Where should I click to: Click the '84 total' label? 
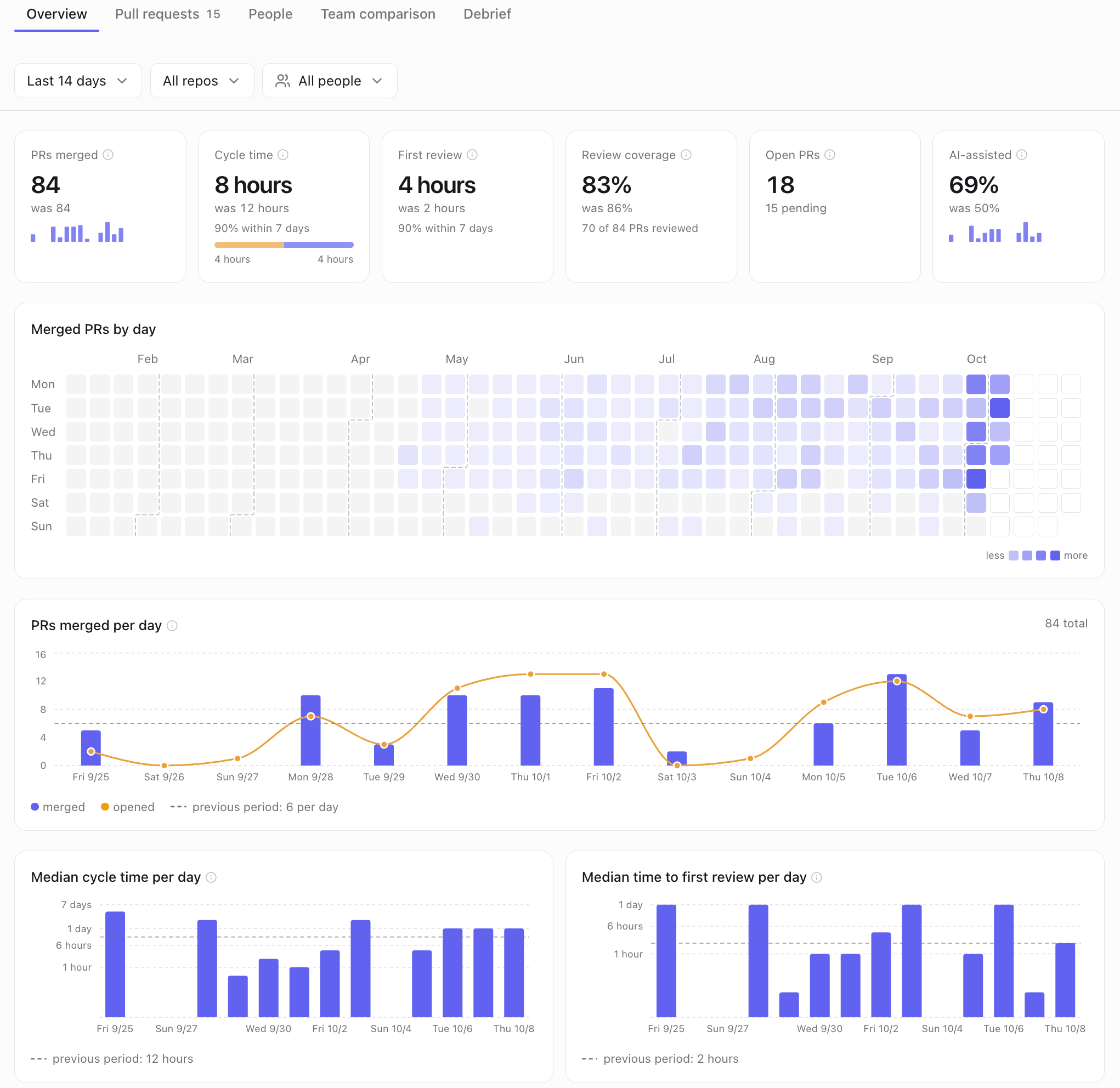point(1066,624)
